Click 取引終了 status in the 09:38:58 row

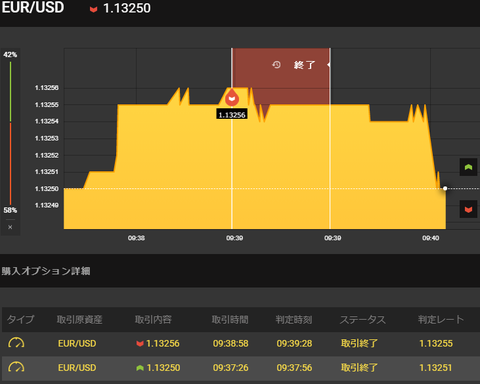(x=359, y=343)
